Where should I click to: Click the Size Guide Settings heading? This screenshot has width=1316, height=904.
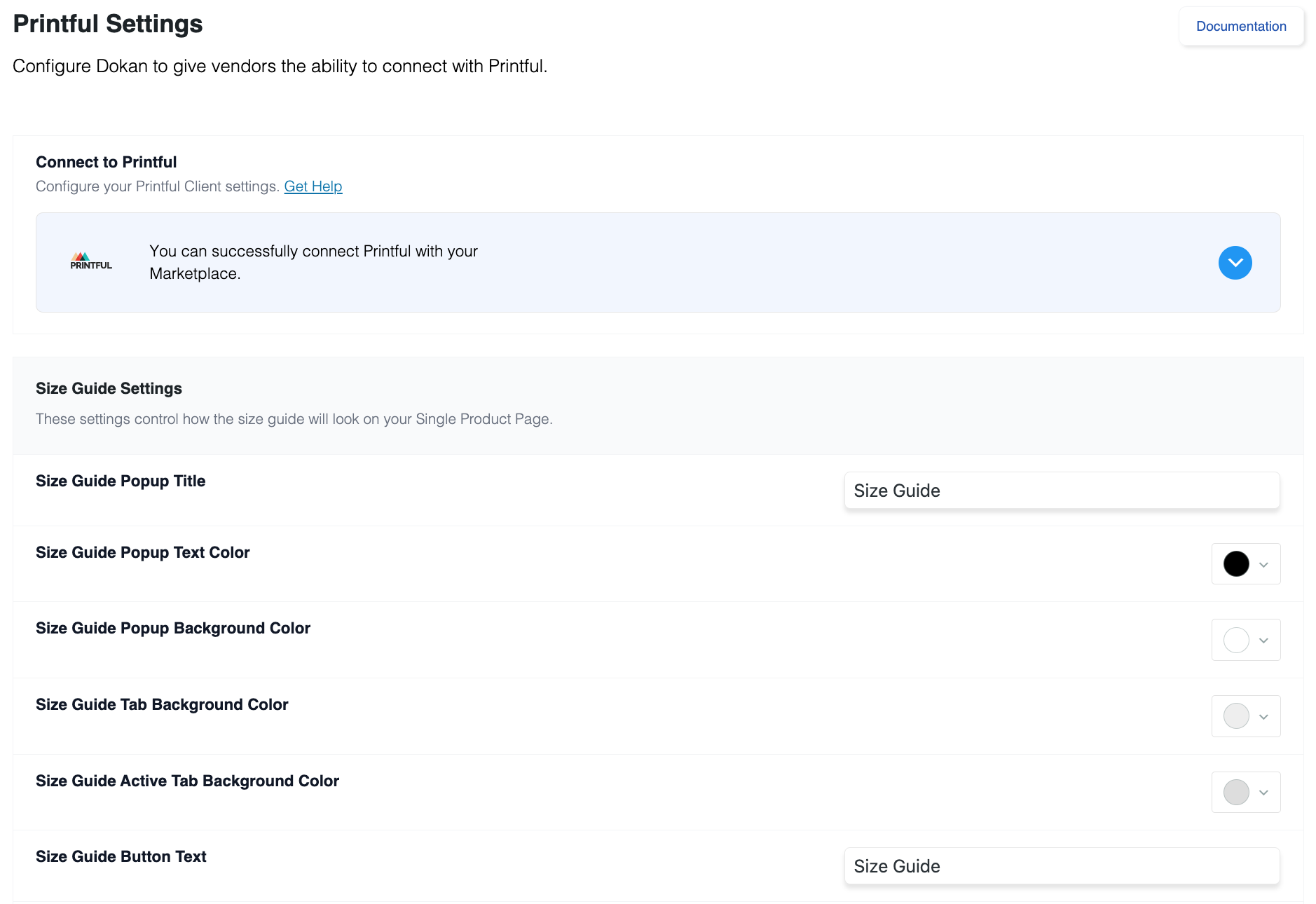pos(109,388)
